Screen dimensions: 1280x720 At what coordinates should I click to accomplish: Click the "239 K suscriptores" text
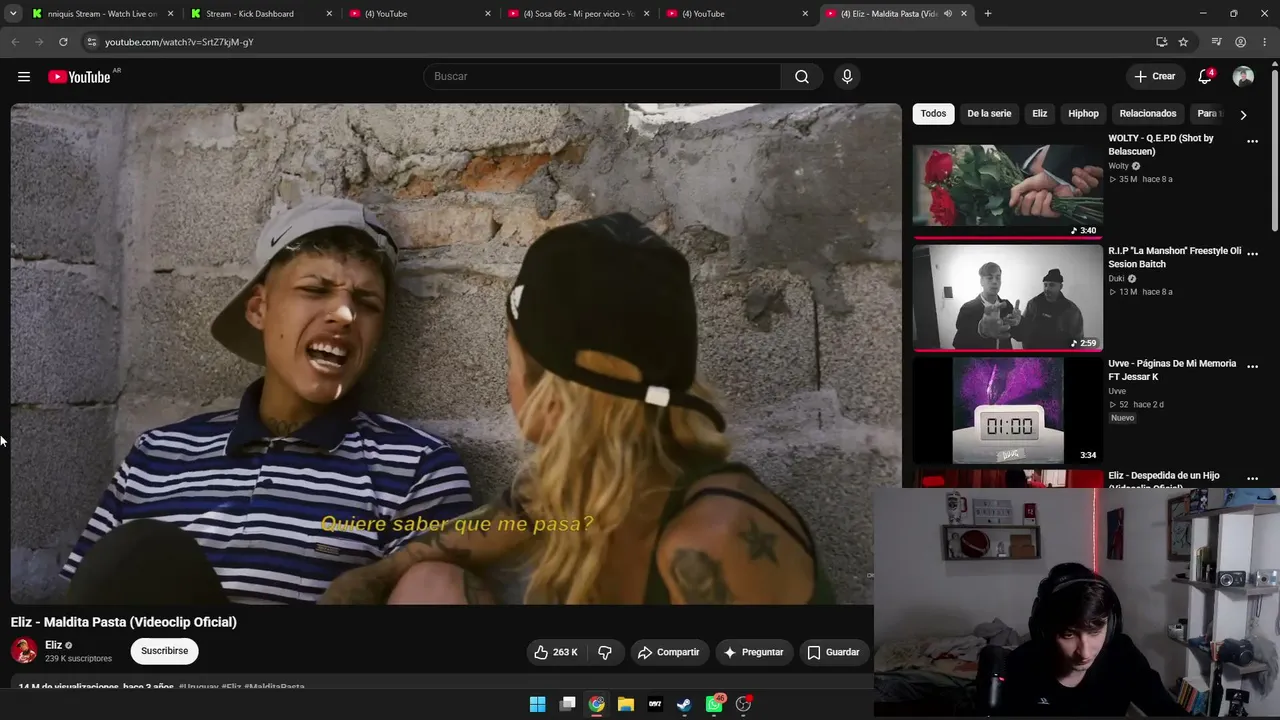[x=78, y=659]
